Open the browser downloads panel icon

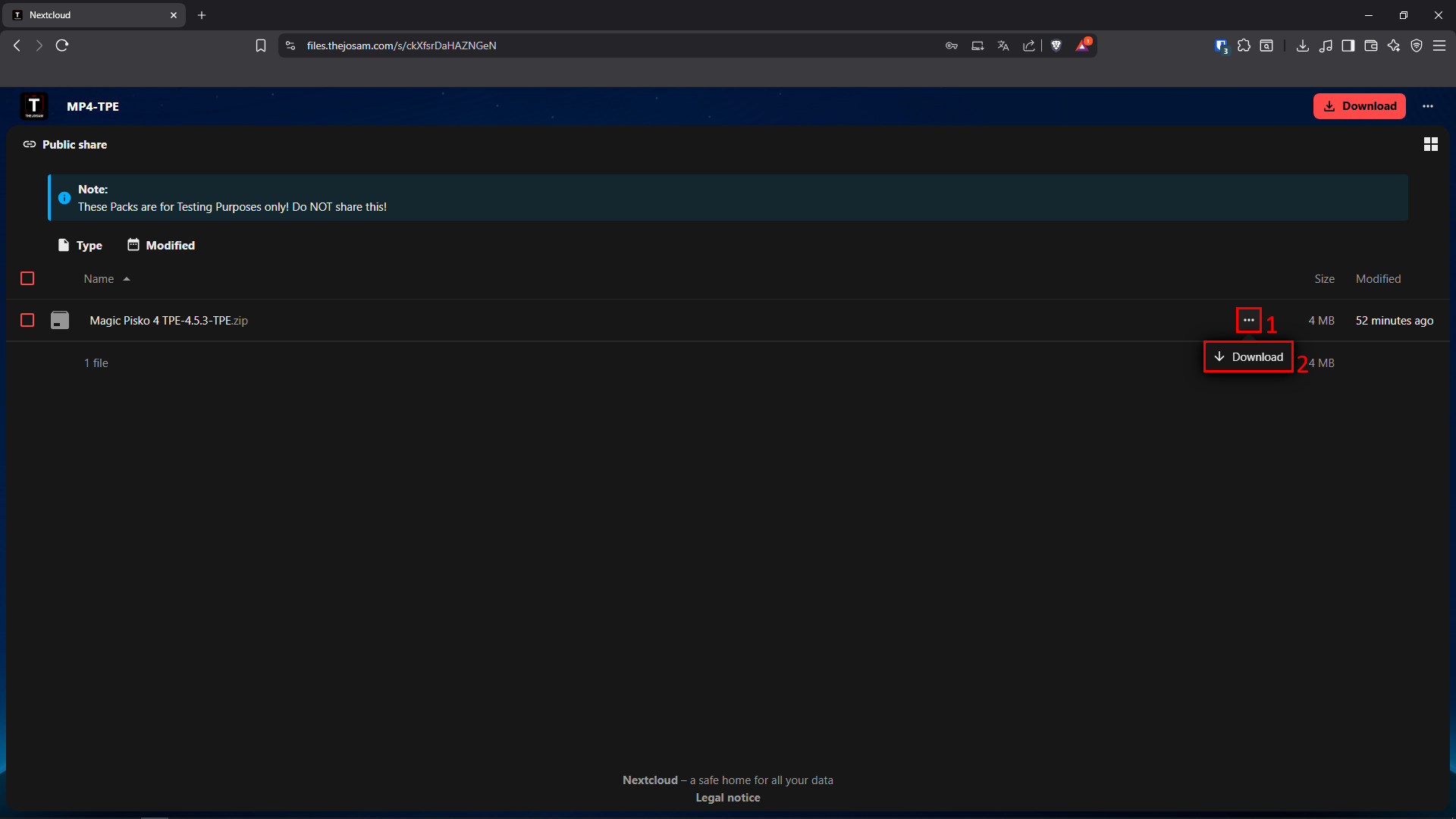[1302, 45]
